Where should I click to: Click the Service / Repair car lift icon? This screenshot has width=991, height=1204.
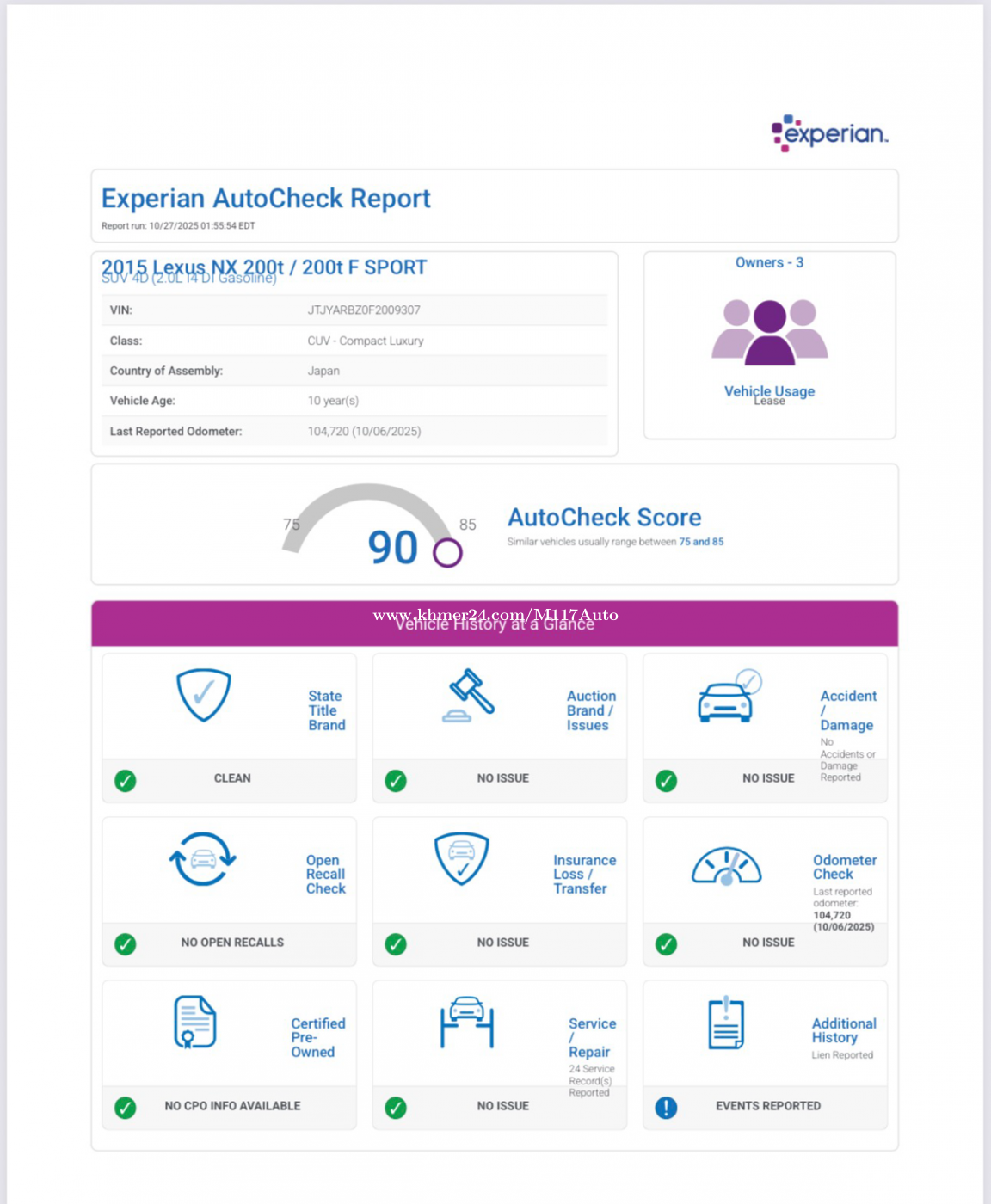pos(467,1022)
